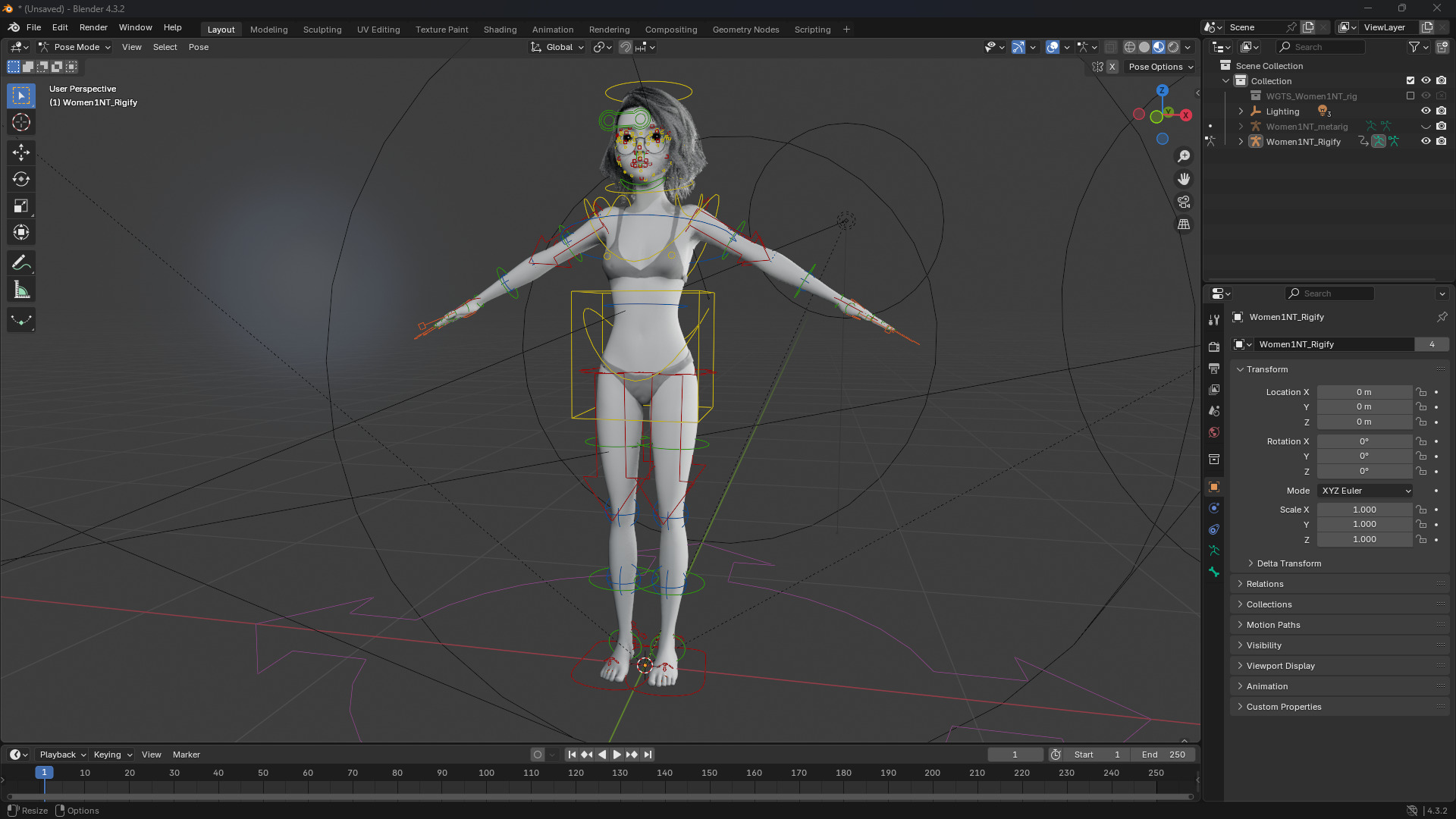The image size is (1456, 819).
Task: Open the File menu
Action: click(33, 27)
